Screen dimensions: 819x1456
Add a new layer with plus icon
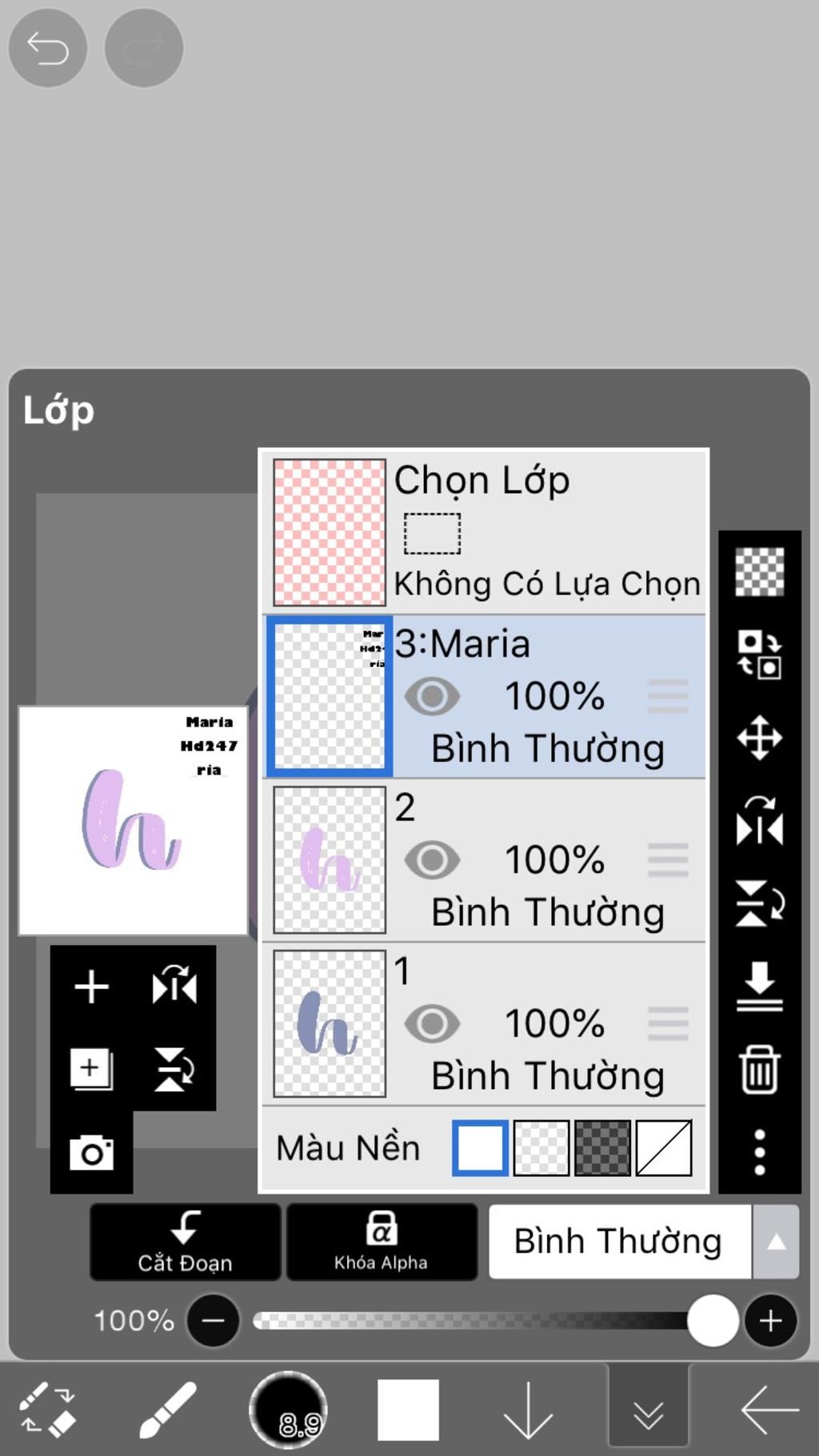[x=91, y=986]
